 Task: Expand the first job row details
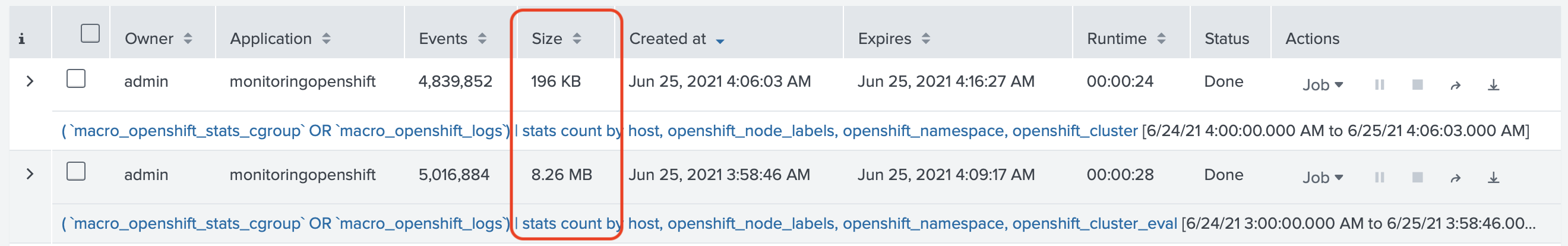click(30, 81)
